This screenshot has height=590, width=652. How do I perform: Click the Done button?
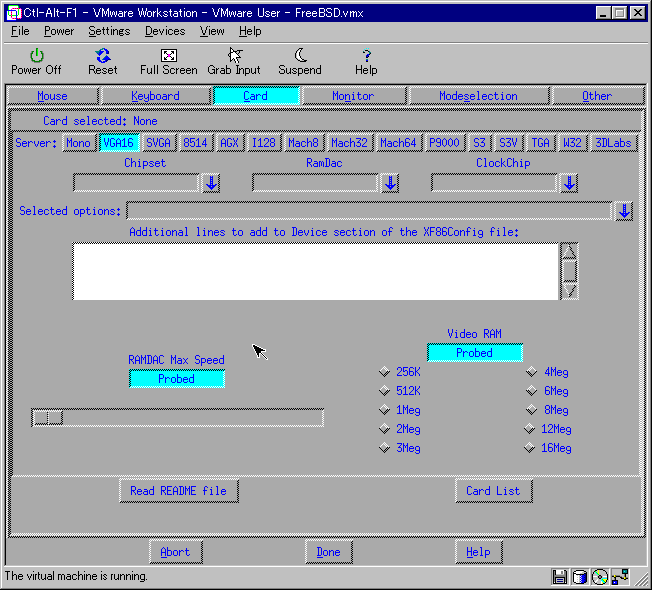click(328, 552)
